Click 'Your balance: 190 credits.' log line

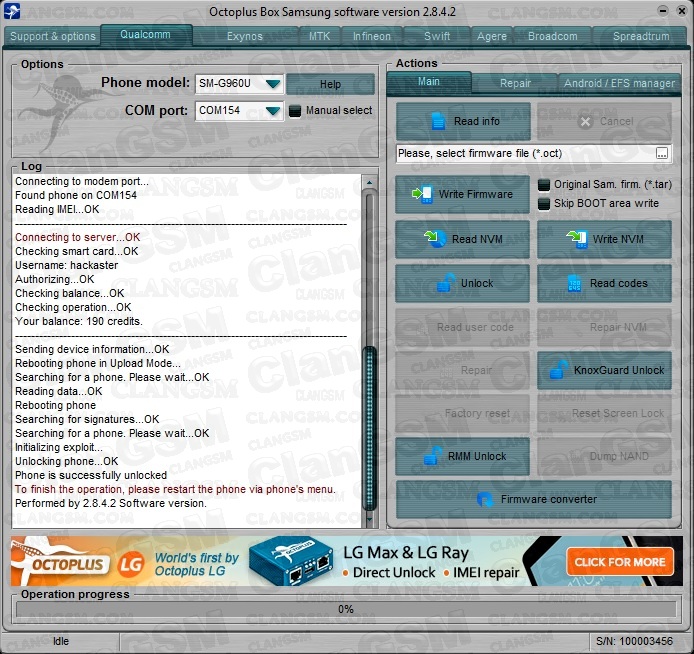(79, 321)
